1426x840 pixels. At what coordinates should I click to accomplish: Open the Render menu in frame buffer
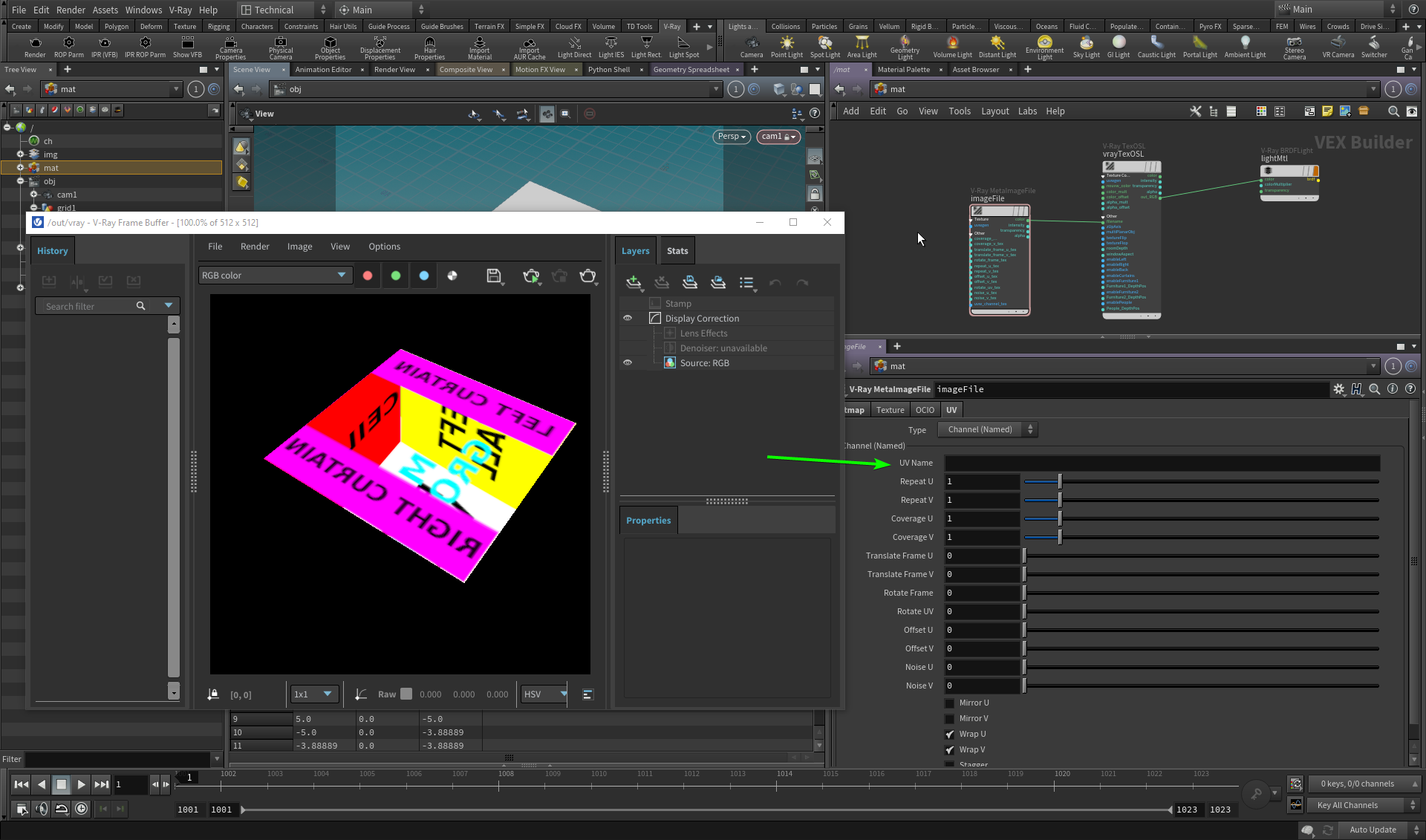pyautogui.click(x=255, y=247)
